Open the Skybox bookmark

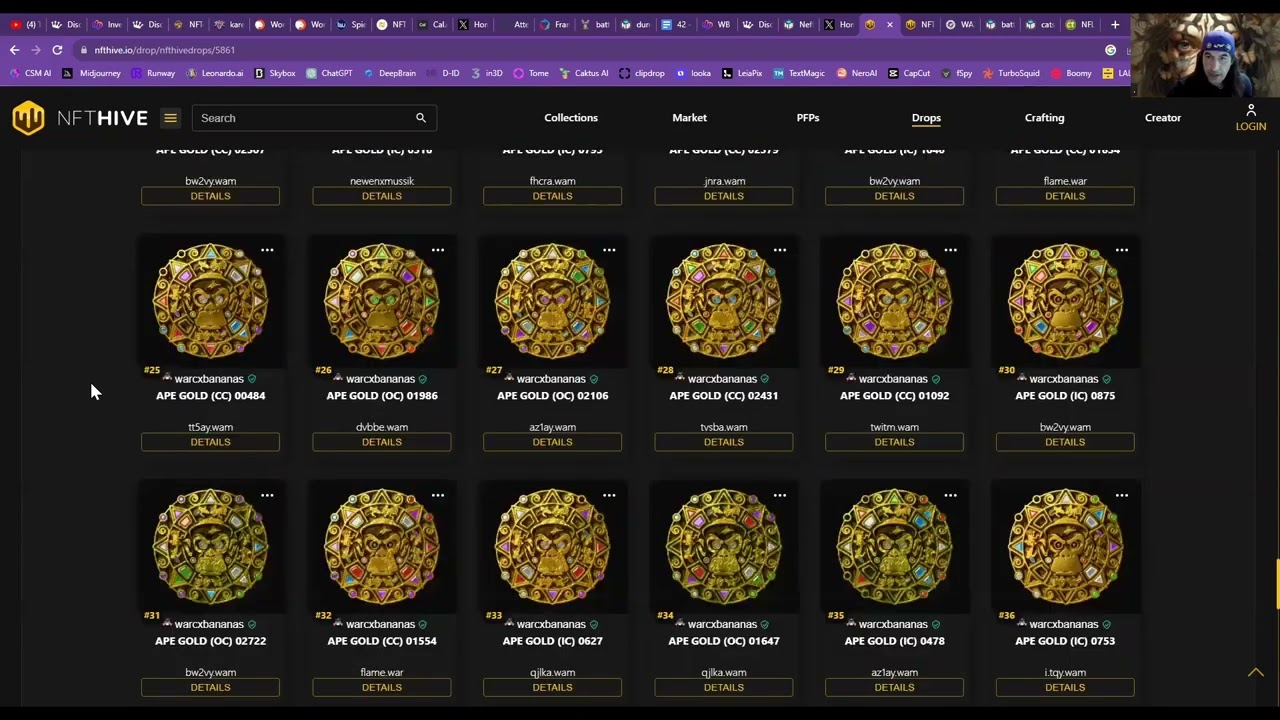click(275, 73)
